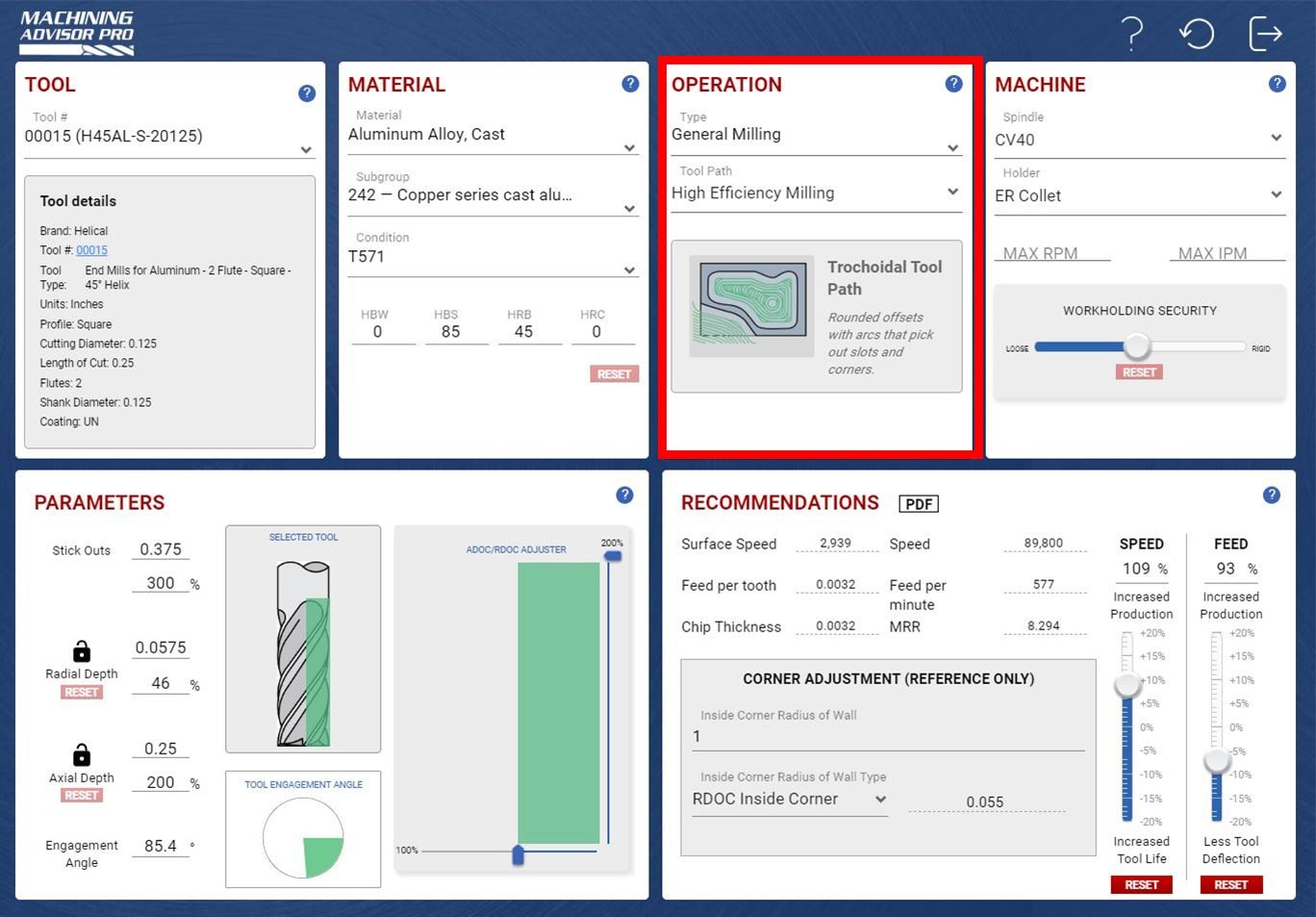Open help for the PARAMETERS panel
Image resolution: width=1316 pixels, height=917 pixels.
pyautogui.click(x=624, y=495)
